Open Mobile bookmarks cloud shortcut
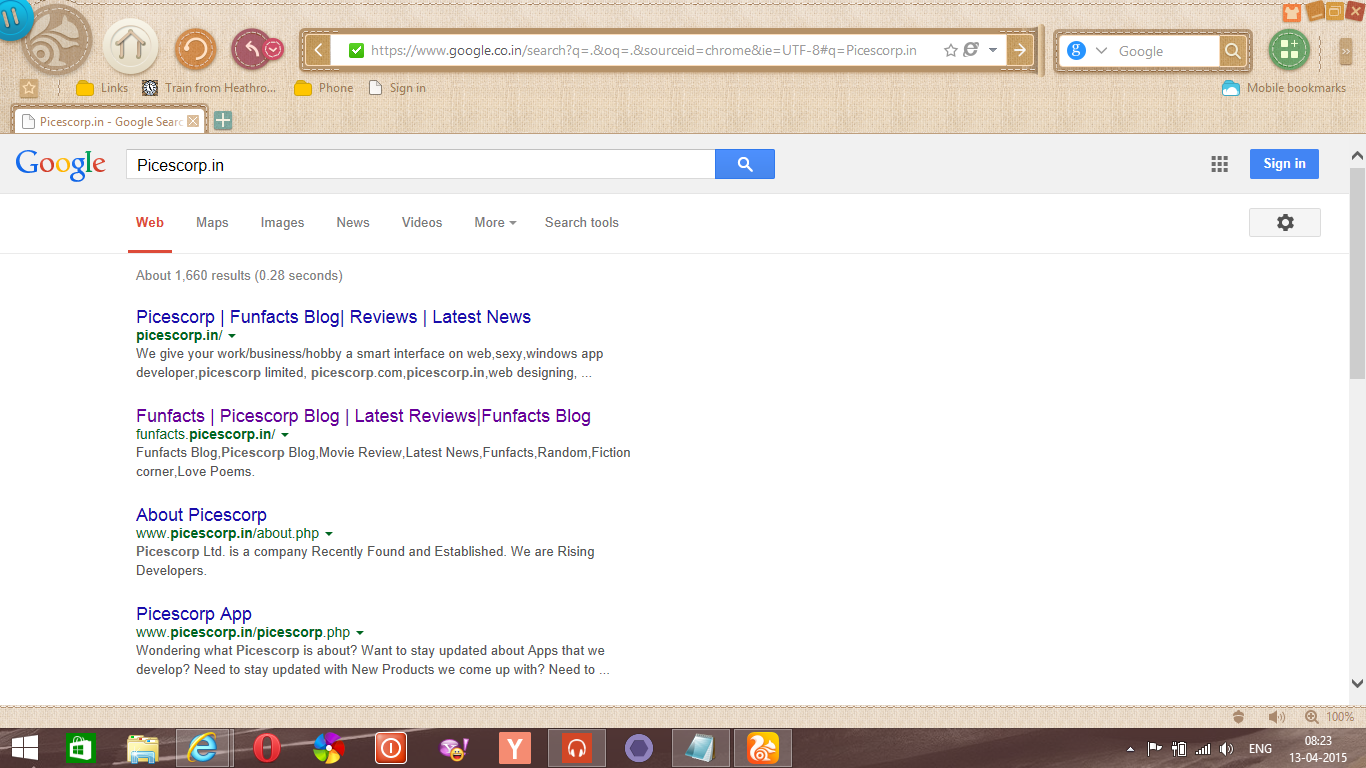This screenshot has width=1366, height=768. point(1284,88)
